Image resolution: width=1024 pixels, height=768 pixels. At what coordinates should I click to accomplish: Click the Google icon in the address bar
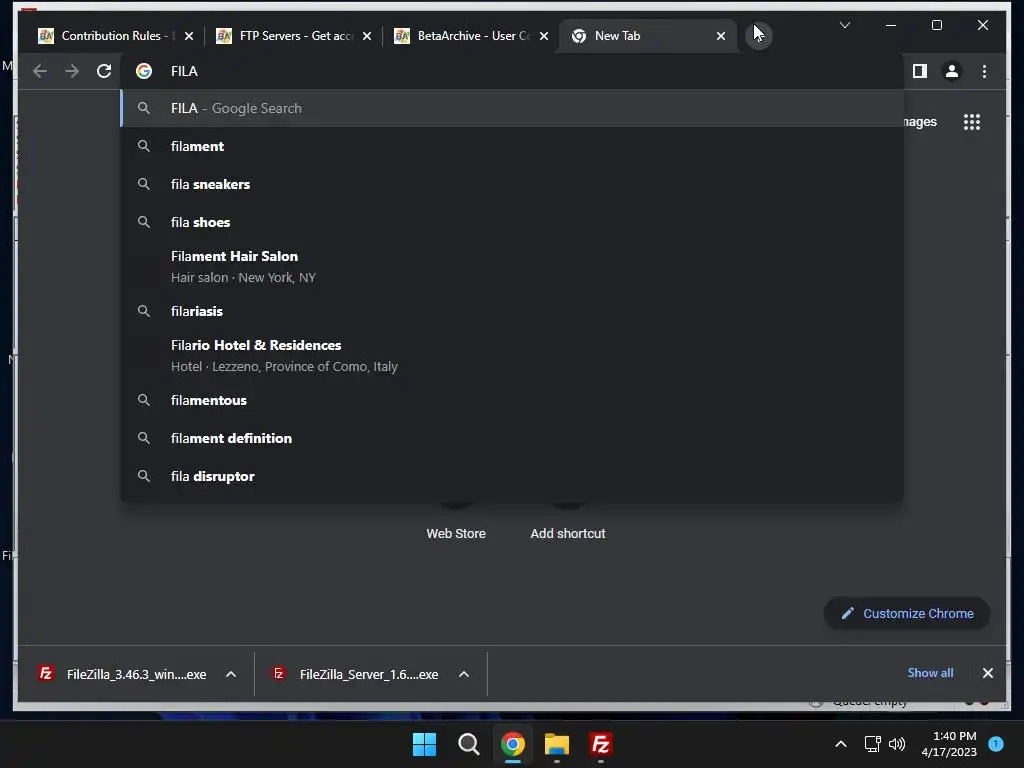(x=144, y=71)
